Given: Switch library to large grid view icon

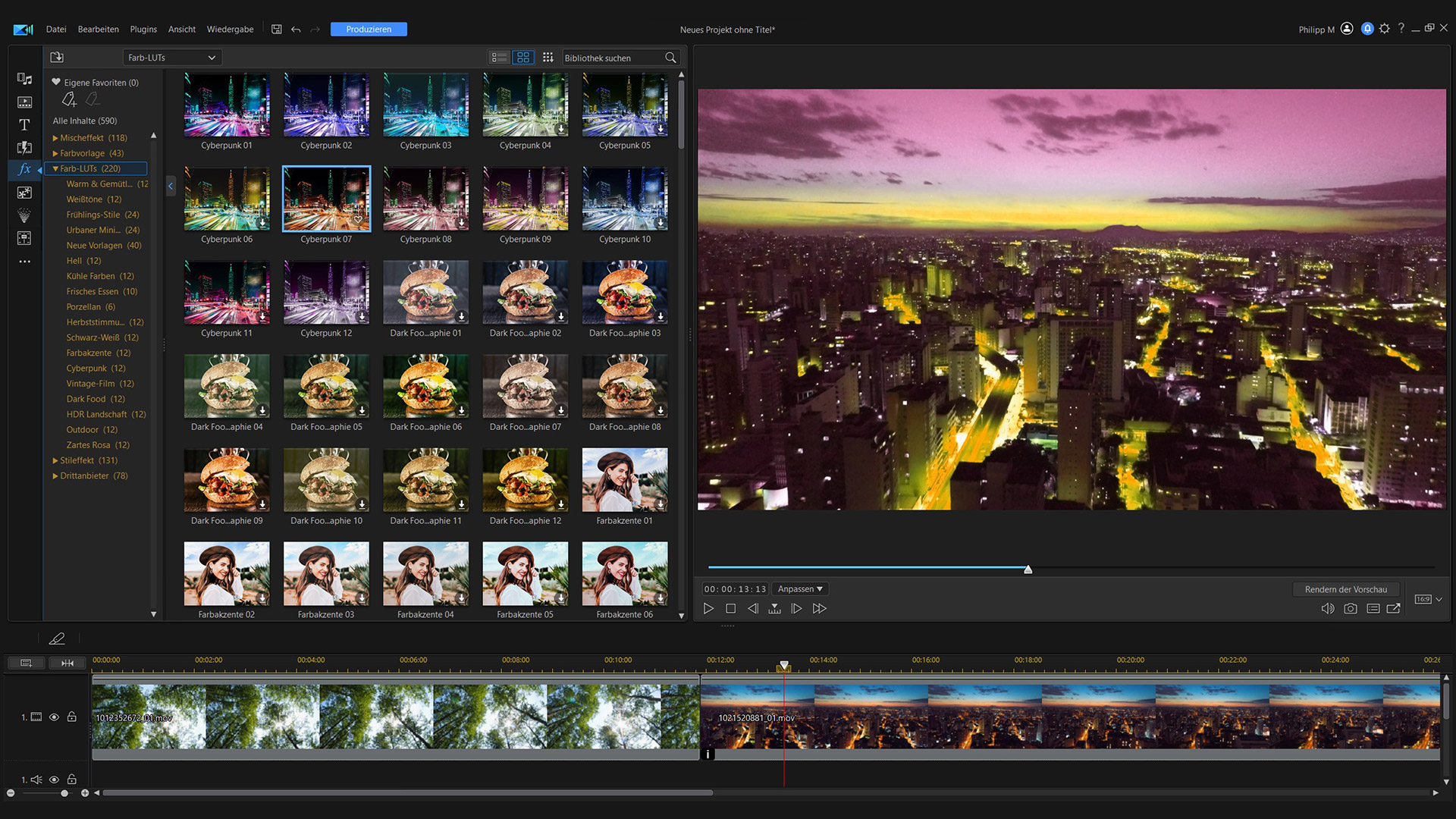Looking at the screenshot, I should (523, 58).
